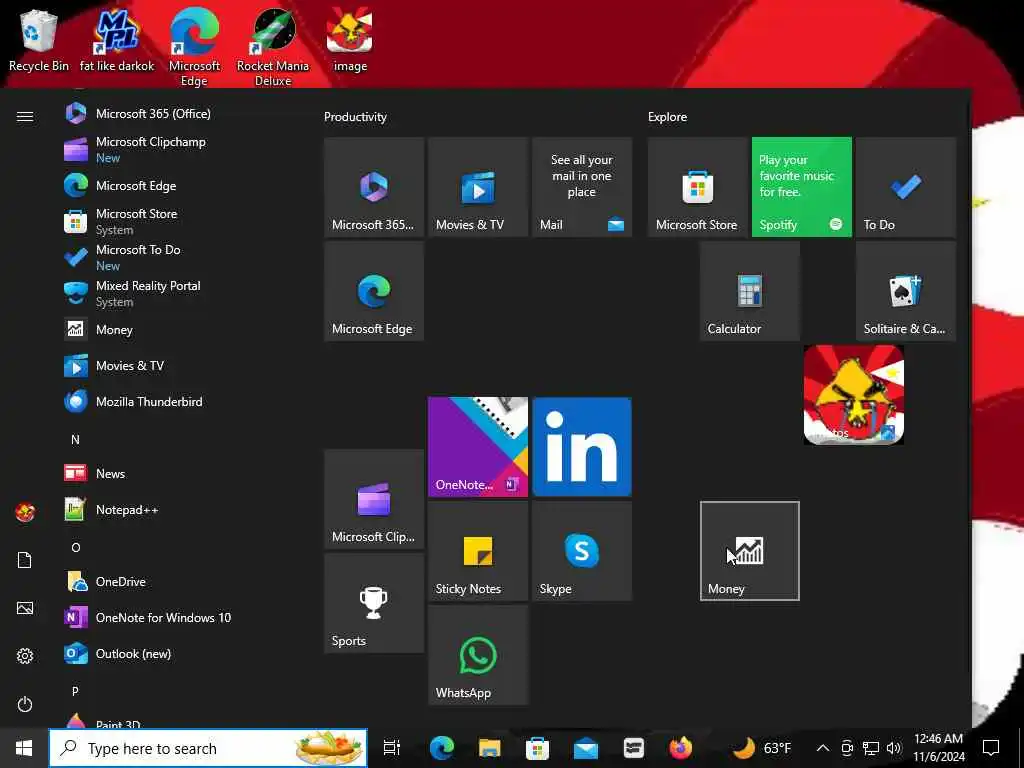Select Outlook (new) in the app list

point(183,654)
